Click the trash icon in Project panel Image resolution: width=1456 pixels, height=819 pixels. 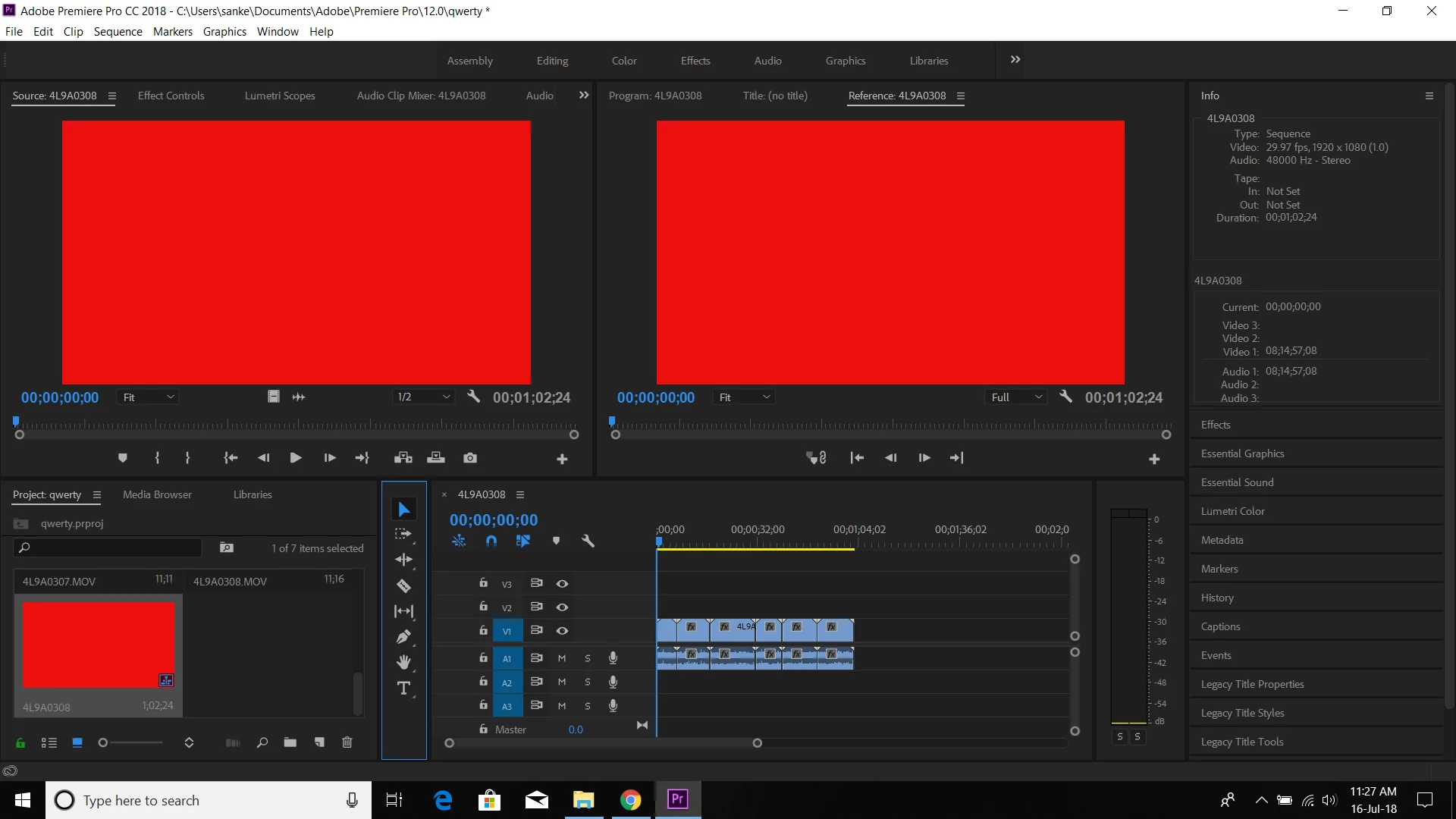pyautogui.click(x=347, y=742)
